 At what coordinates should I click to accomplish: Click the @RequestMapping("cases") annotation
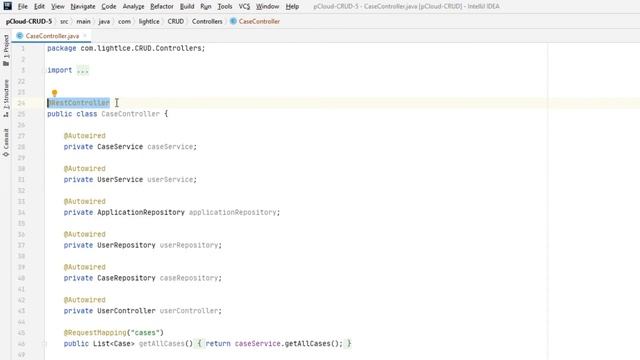coord(113,333)
